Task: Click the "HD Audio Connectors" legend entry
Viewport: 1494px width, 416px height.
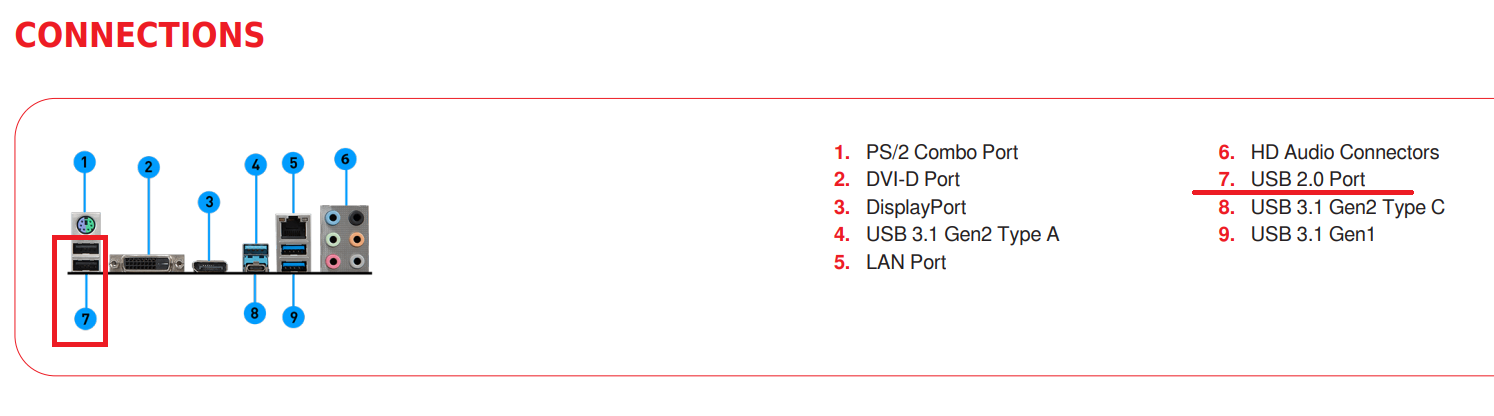Action: 1344,152
